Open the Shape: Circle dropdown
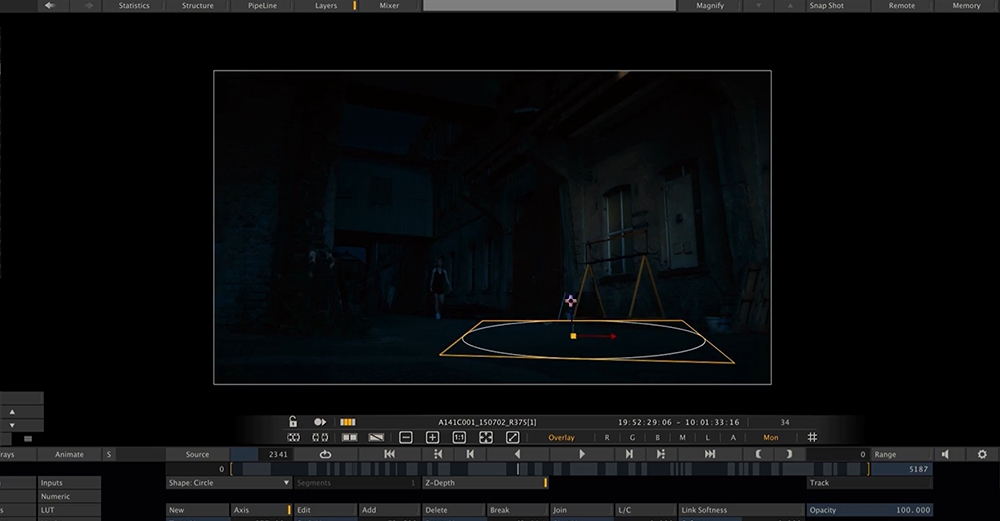 point(228,483)
